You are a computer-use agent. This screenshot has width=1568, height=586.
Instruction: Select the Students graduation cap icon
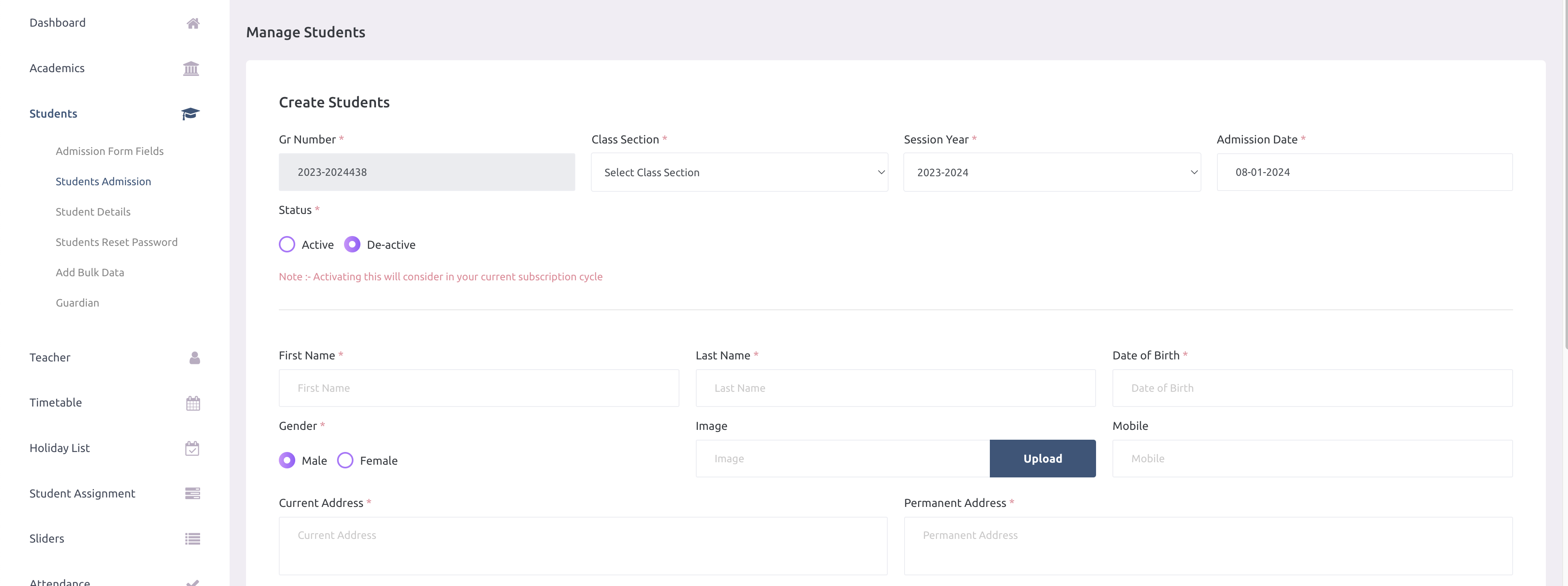point(190,114)
